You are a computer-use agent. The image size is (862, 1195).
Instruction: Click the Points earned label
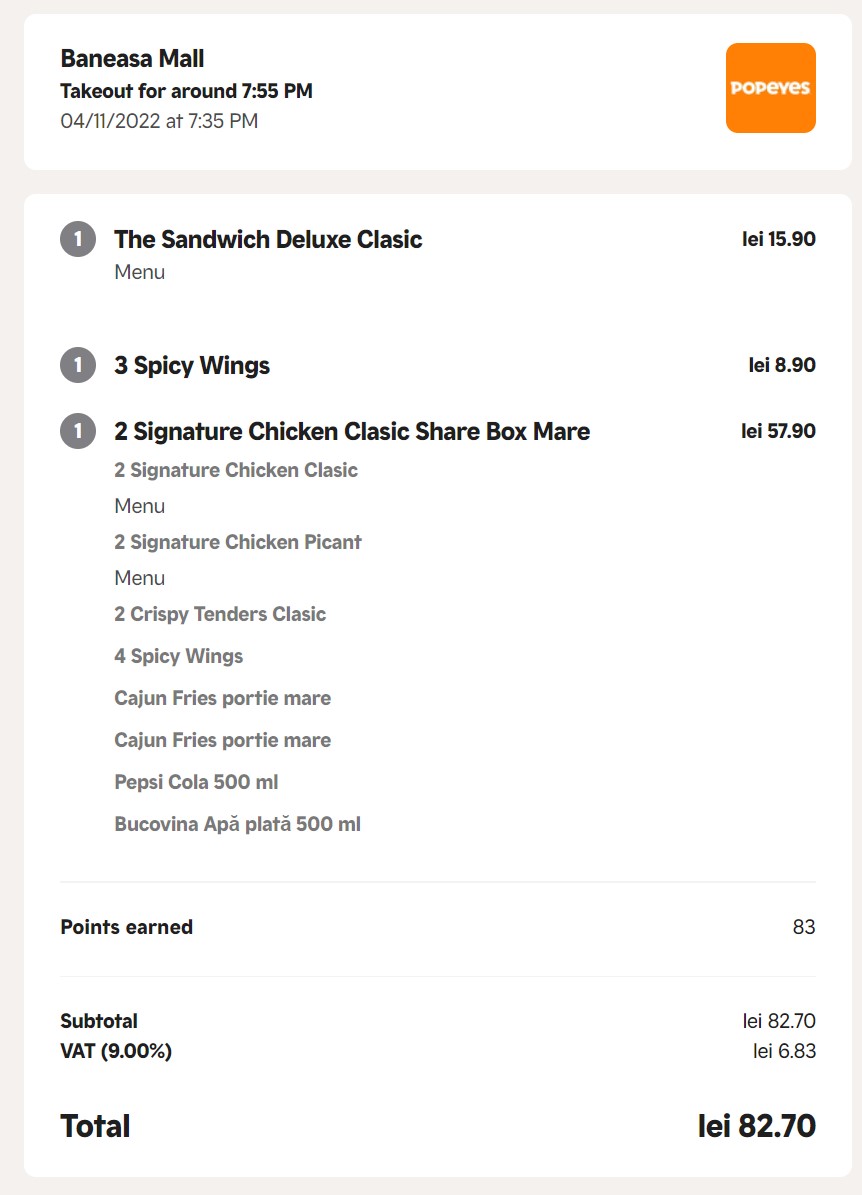127,927
